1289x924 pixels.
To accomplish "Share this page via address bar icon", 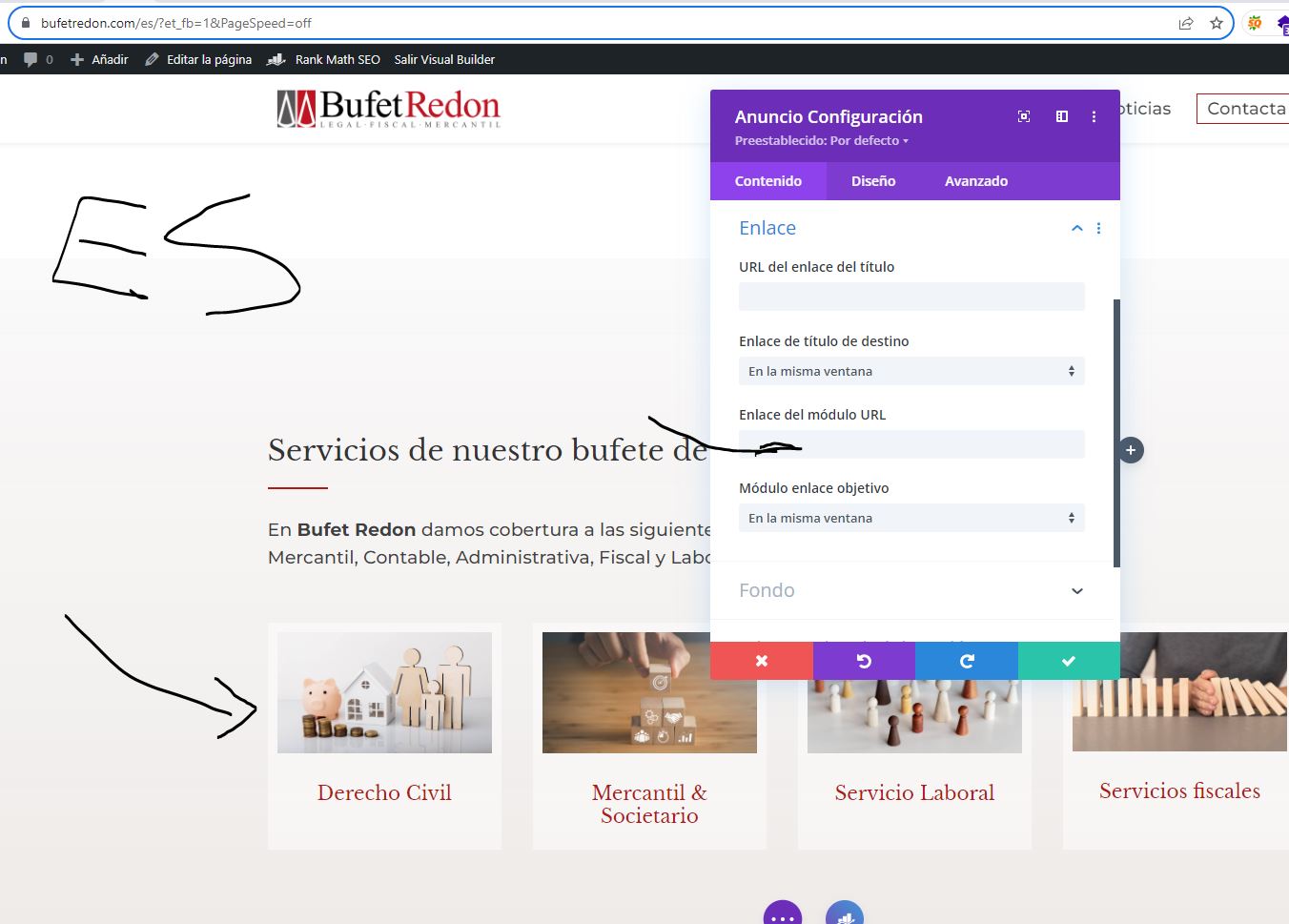I will coord(1186,23).
